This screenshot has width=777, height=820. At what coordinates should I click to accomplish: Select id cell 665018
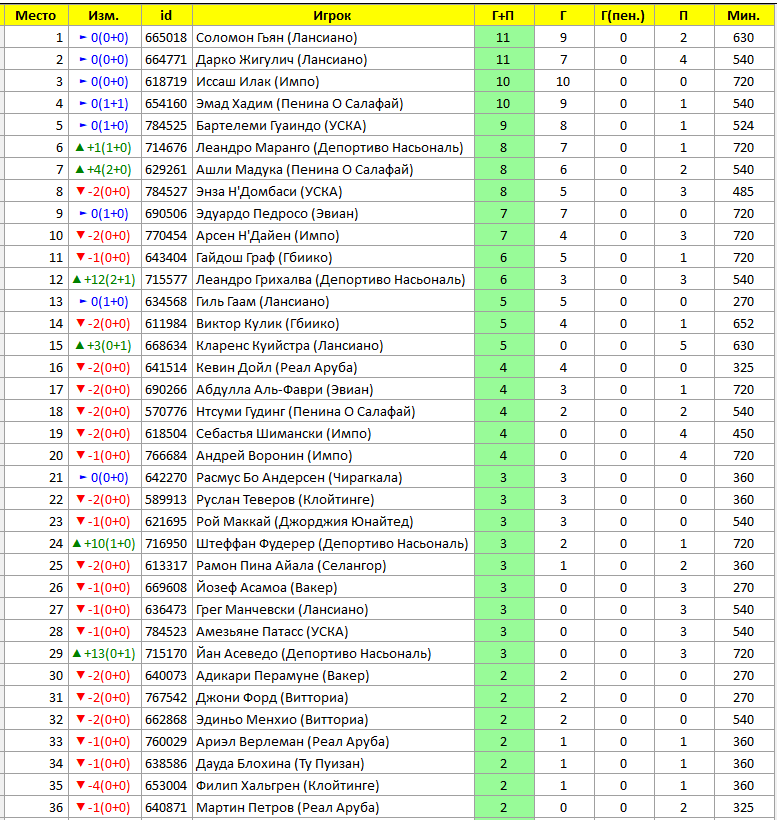[166, 38]
